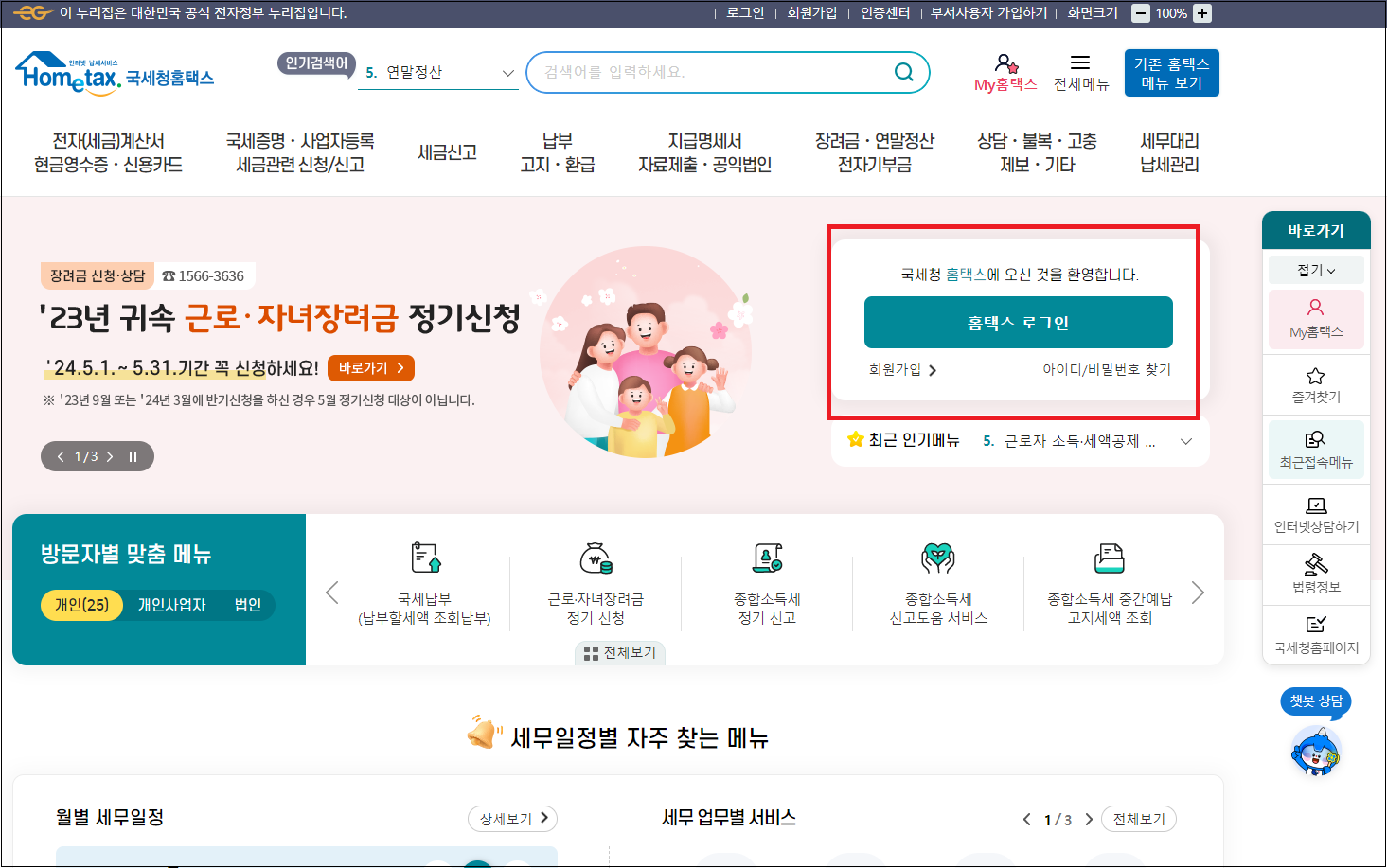Open 국세증명·사업자등록 menu

(300, 152)
